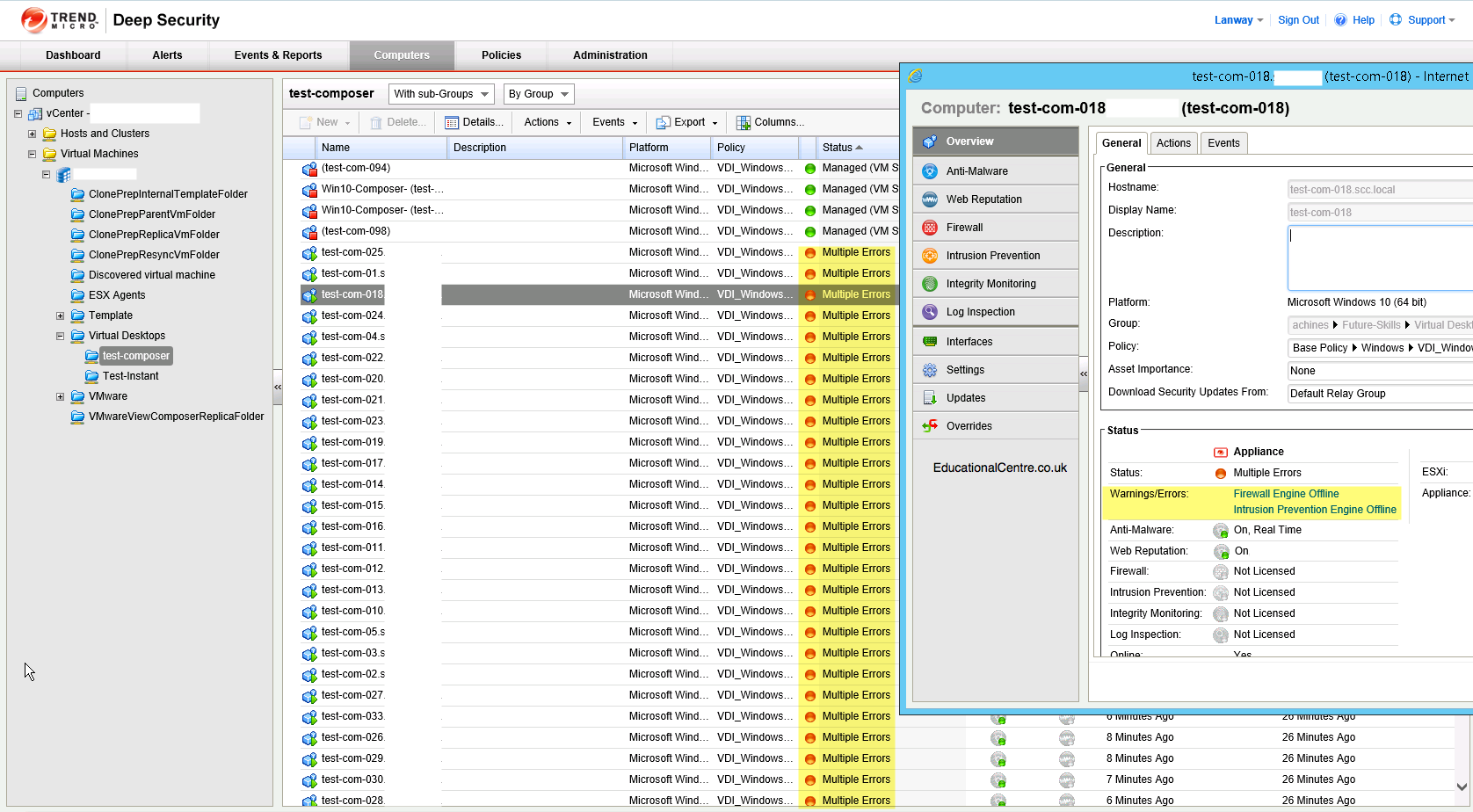
Task: Click the Columns toolbar icon
Action: coord(744,123)
